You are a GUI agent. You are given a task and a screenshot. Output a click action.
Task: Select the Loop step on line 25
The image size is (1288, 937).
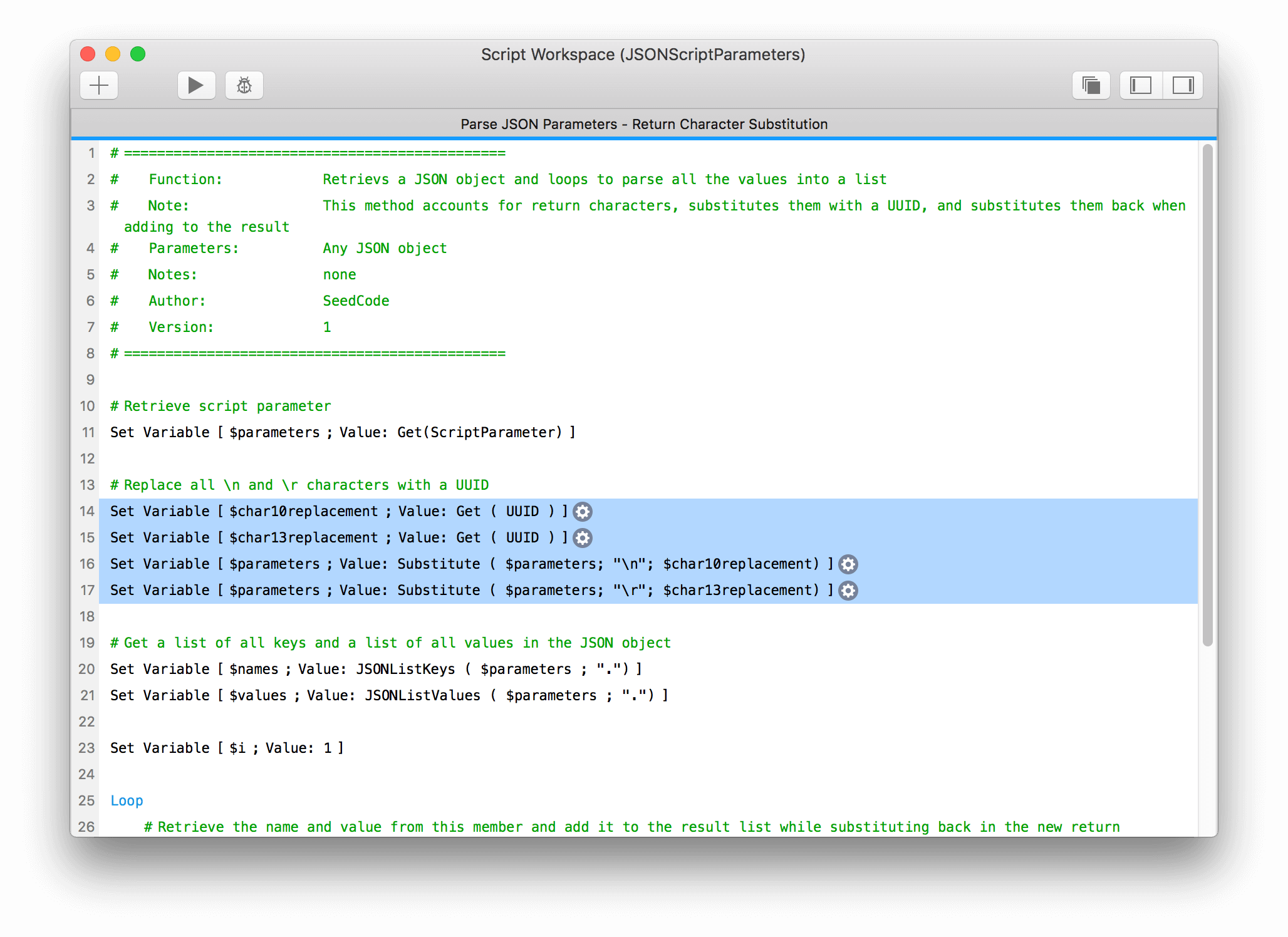click(x=127, y=800)
